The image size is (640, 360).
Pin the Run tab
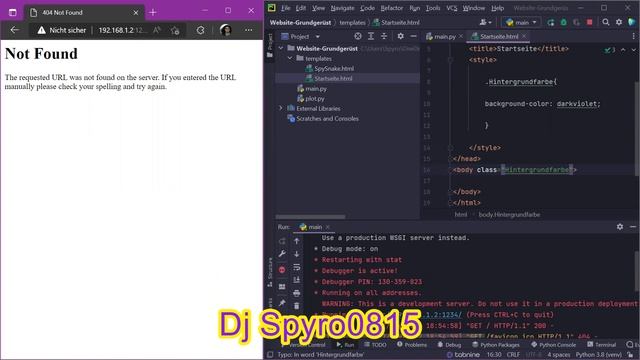click(x=282, y=303)
